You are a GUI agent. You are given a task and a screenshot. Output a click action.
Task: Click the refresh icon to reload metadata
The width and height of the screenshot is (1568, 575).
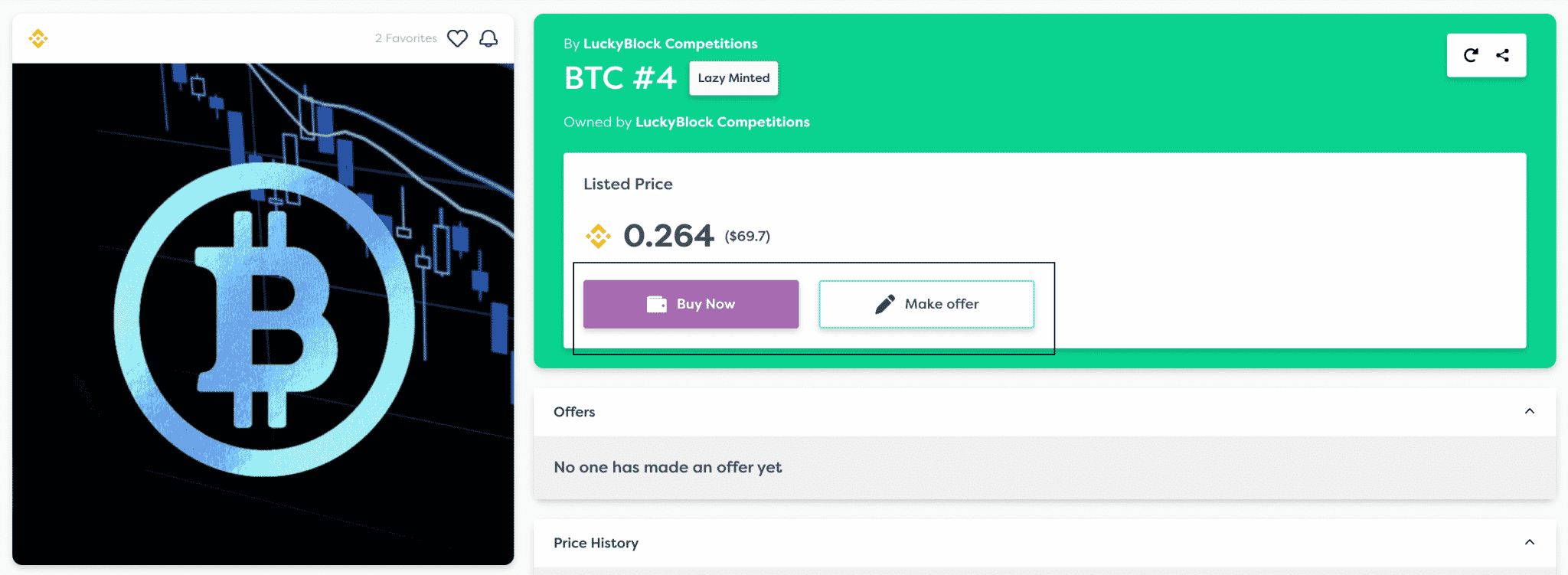(x=1470, y=55)
